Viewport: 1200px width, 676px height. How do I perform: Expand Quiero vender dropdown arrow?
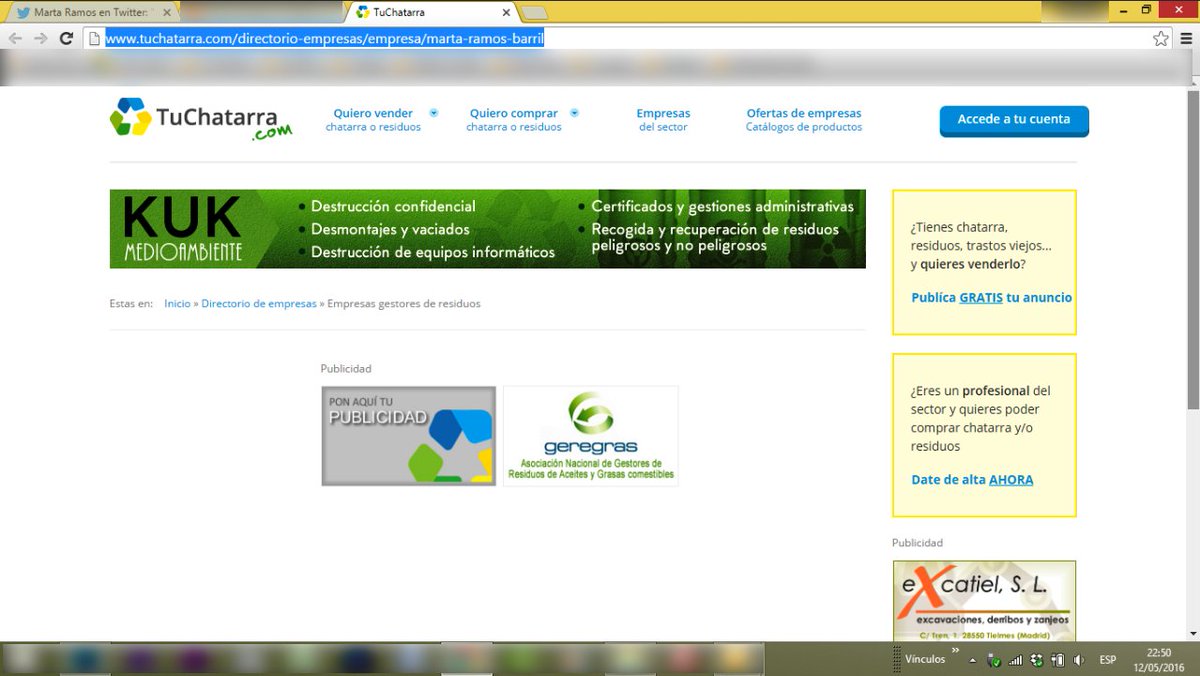(x=434, y=113)
